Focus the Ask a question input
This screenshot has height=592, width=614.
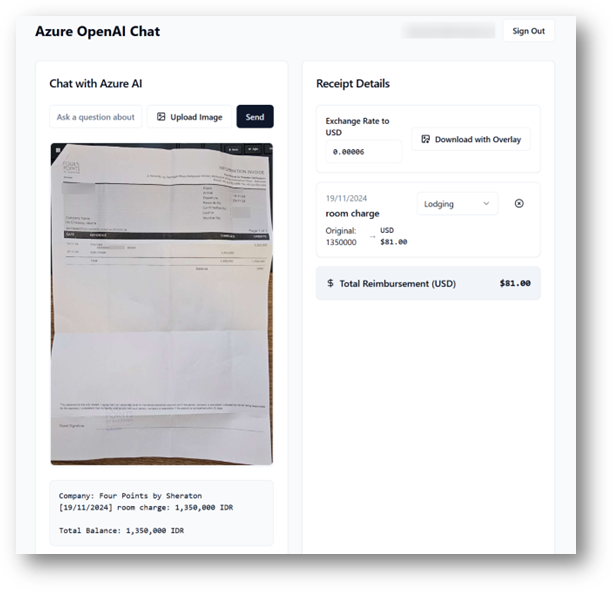pos(96,117)
